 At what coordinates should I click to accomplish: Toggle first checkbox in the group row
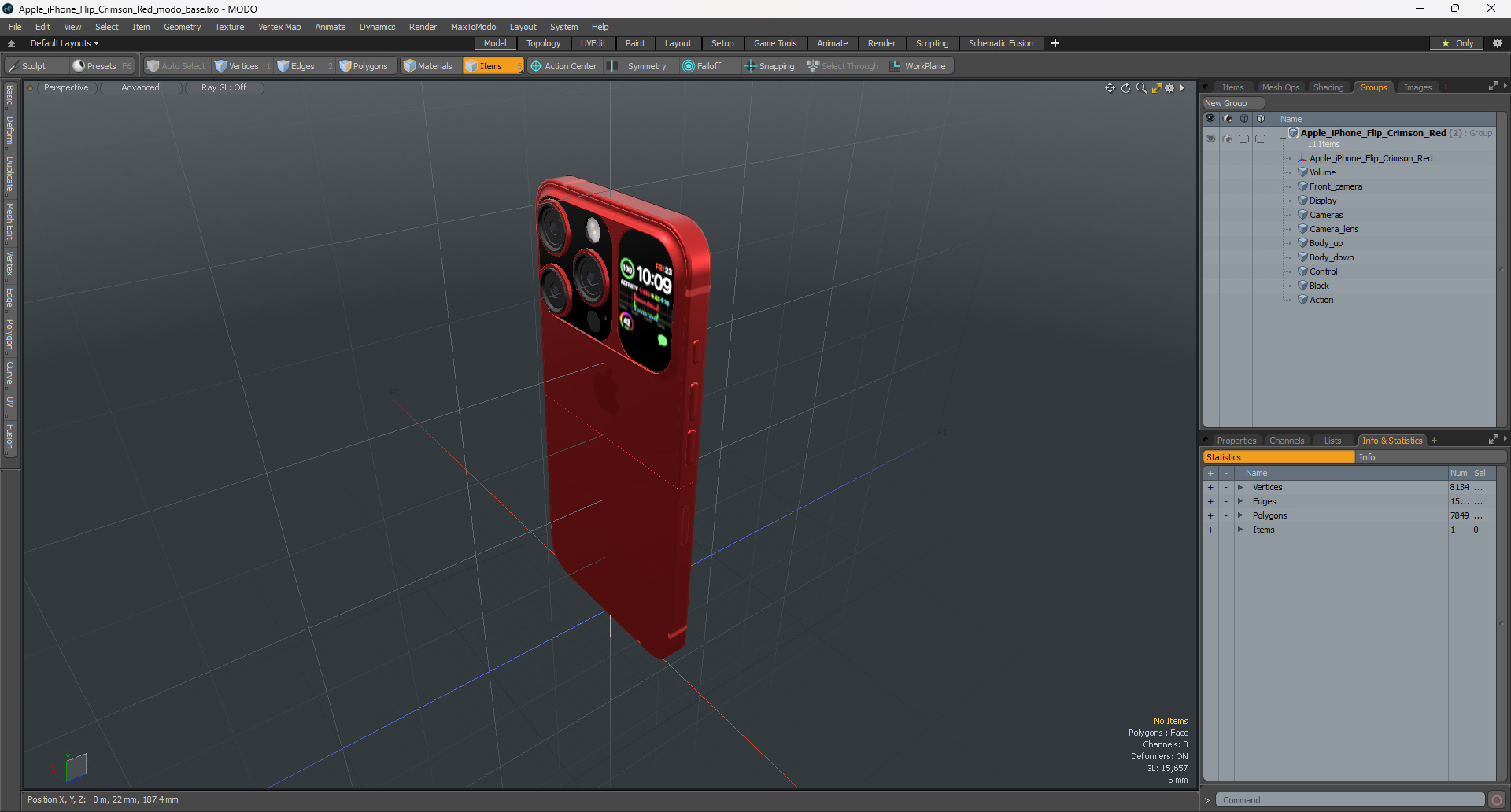click(x=1243, y=138)
